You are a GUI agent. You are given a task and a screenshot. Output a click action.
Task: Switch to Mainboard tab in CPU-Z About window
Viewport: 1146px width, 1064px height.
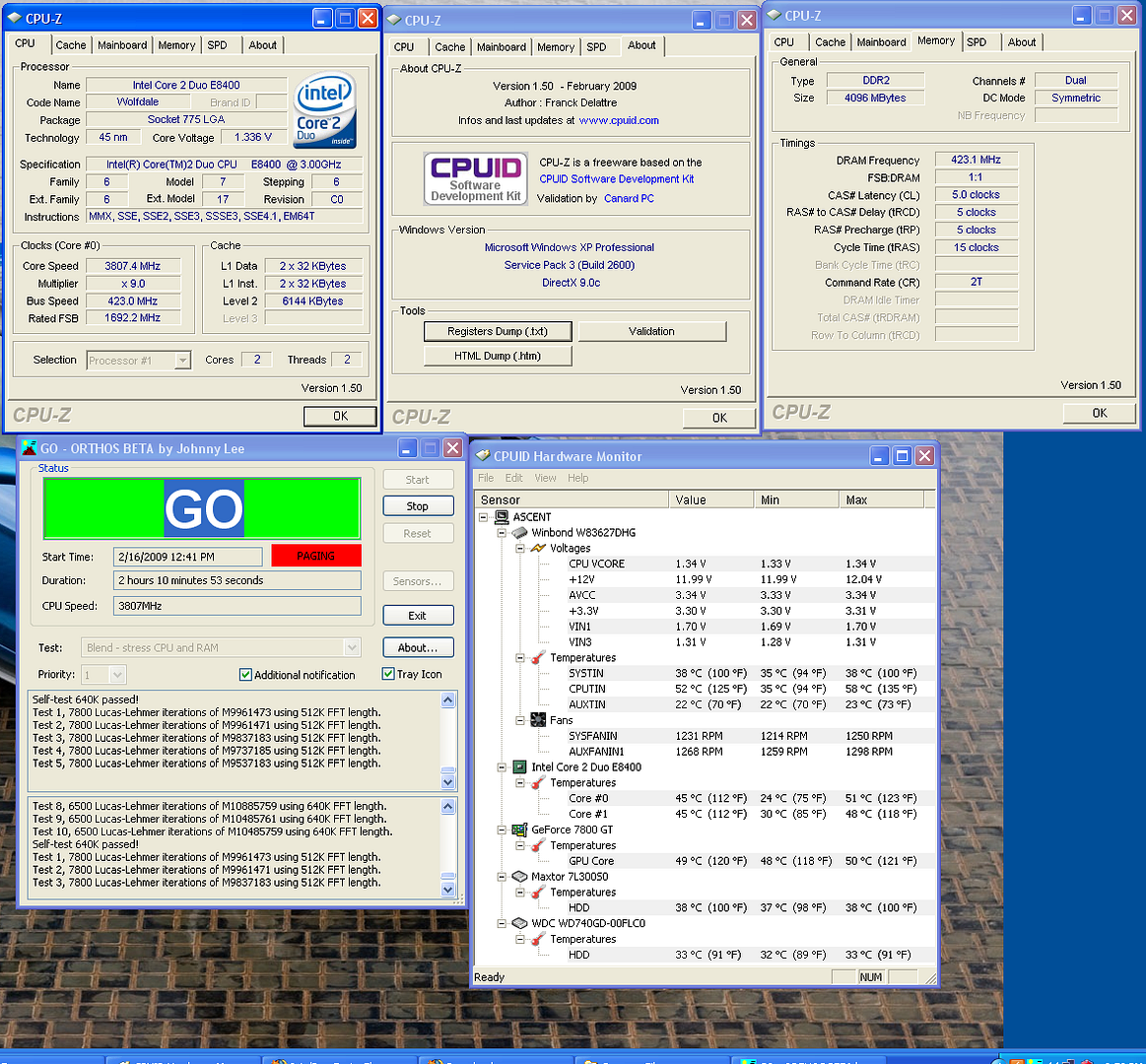click(x=502, y=47)
